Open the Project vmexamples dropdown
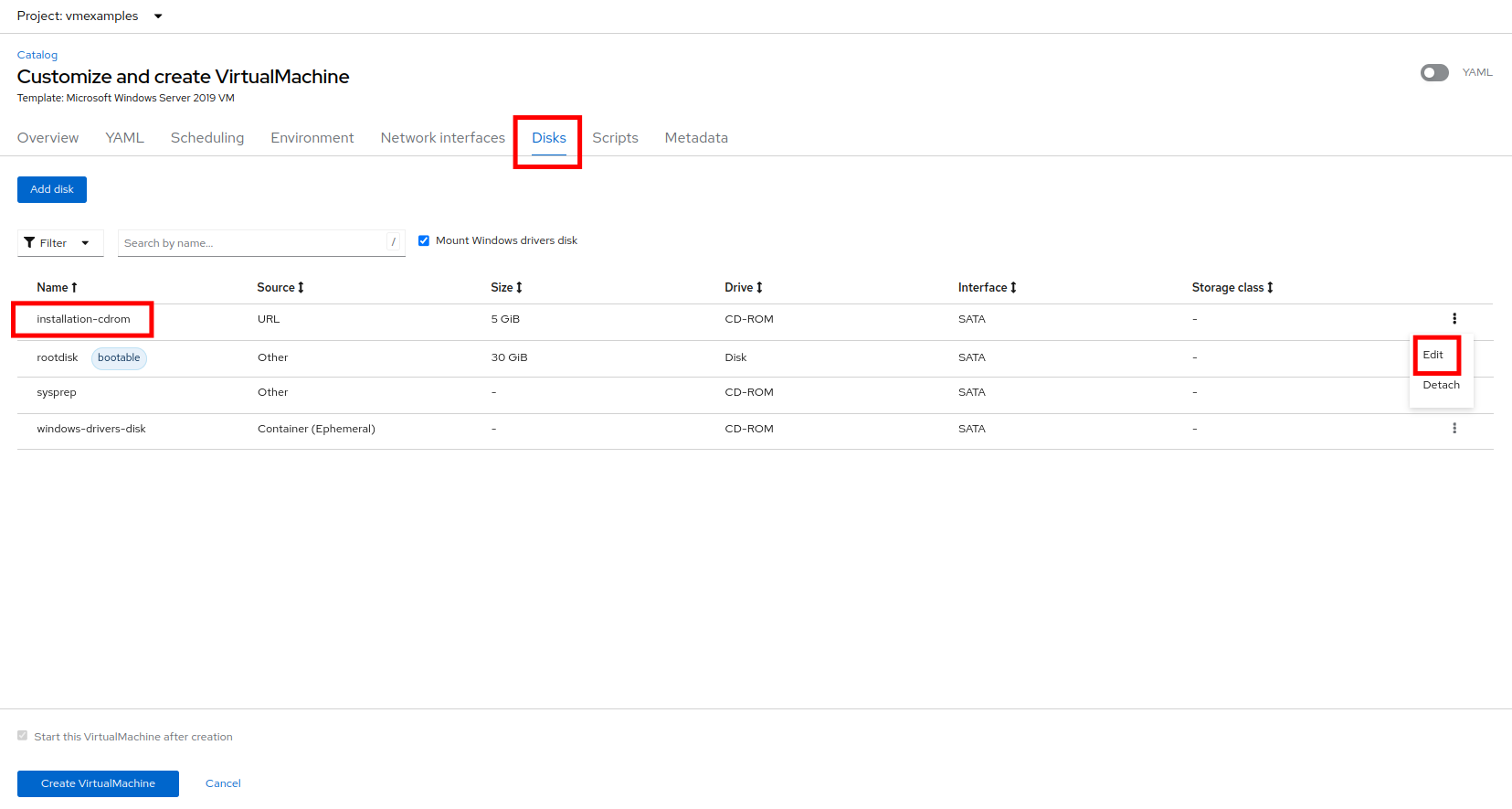 (x=90, y=16)
